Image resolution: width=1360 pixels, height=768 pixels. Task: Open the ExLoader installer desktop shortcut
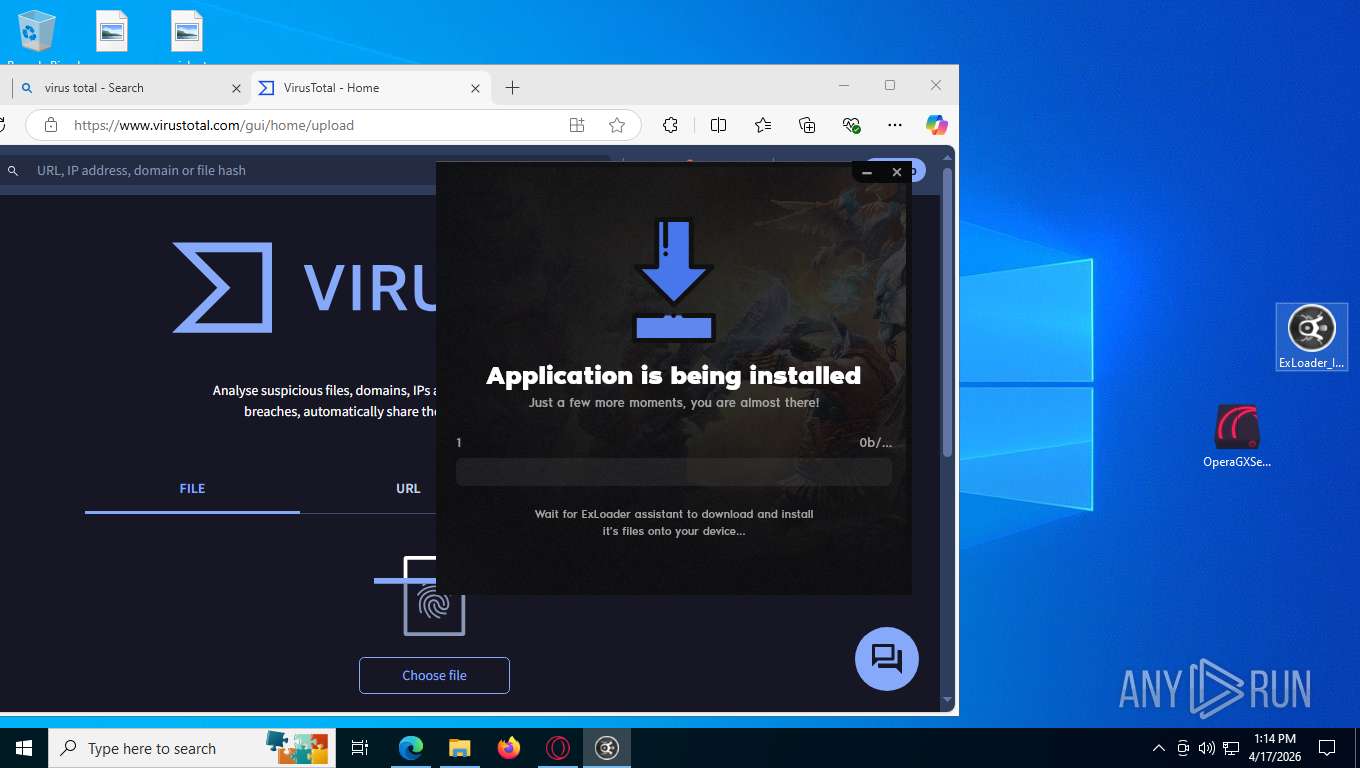[x=1311, y=337]
